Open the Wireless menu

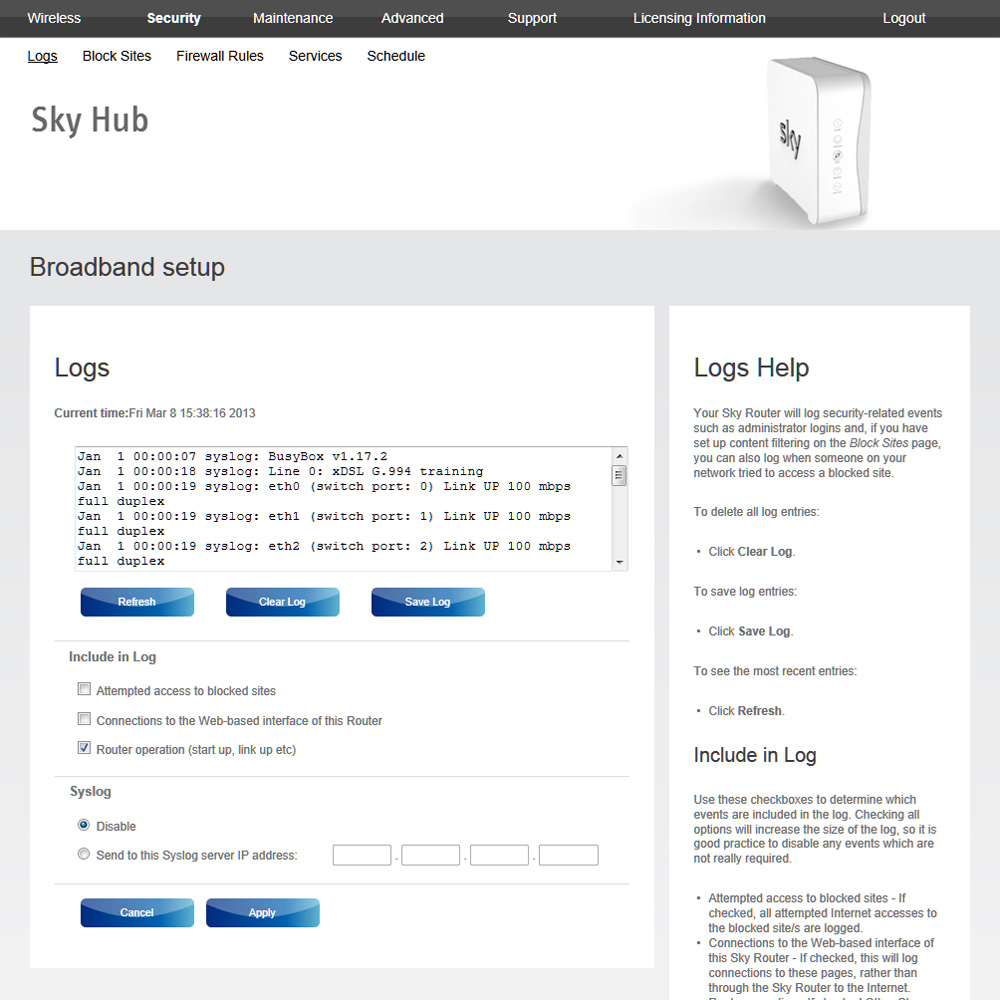54,18
